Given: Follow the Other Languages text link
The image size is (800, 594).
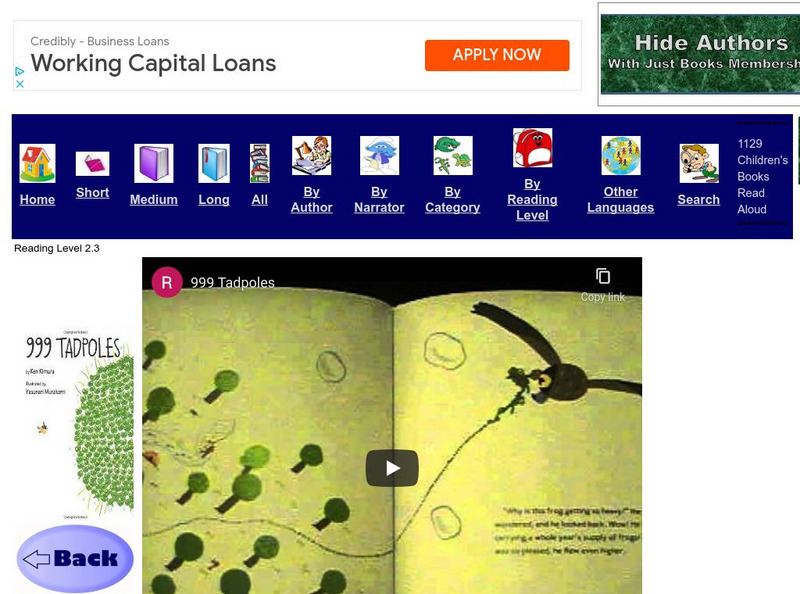Looking at the screenshot, I should (620, 200).
